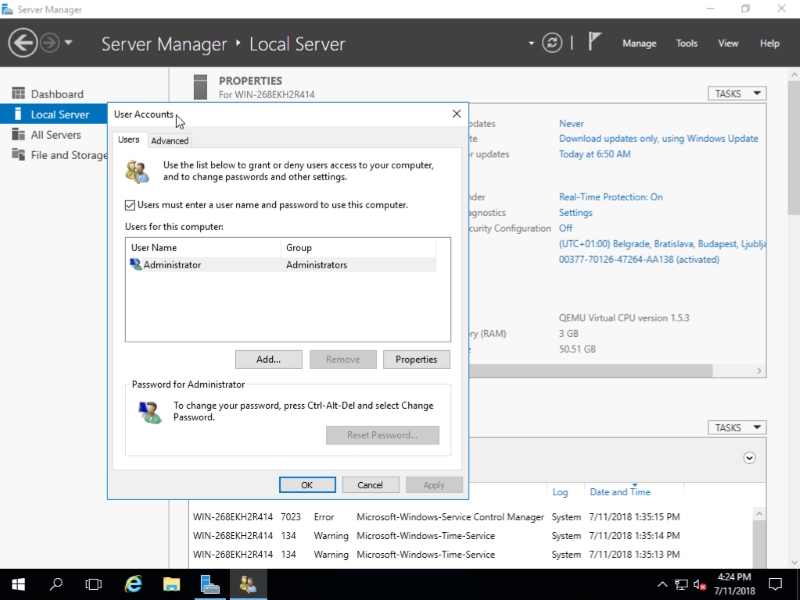Click OK in the User Accounts dialog
The width and height of the screenshot is (800, 600).
coord(307,485)
